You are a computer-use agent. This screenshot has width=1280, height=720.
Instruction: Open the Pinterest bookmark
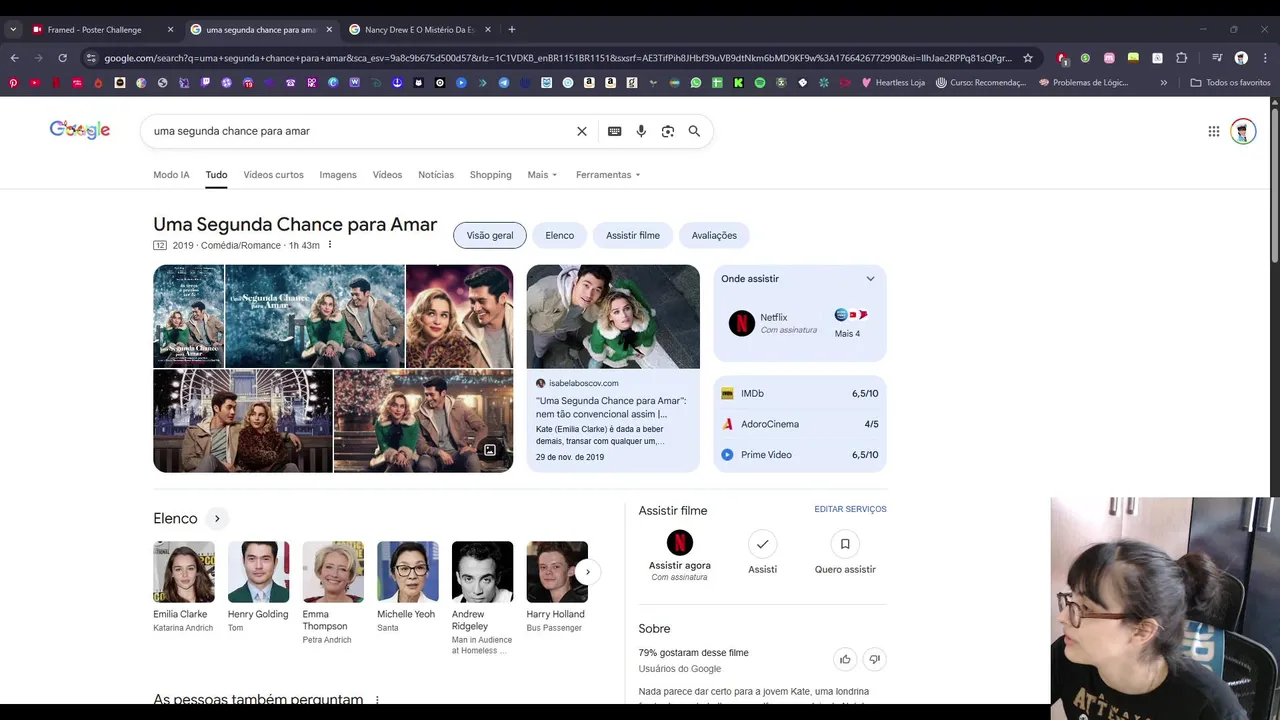tap(13, 83)
